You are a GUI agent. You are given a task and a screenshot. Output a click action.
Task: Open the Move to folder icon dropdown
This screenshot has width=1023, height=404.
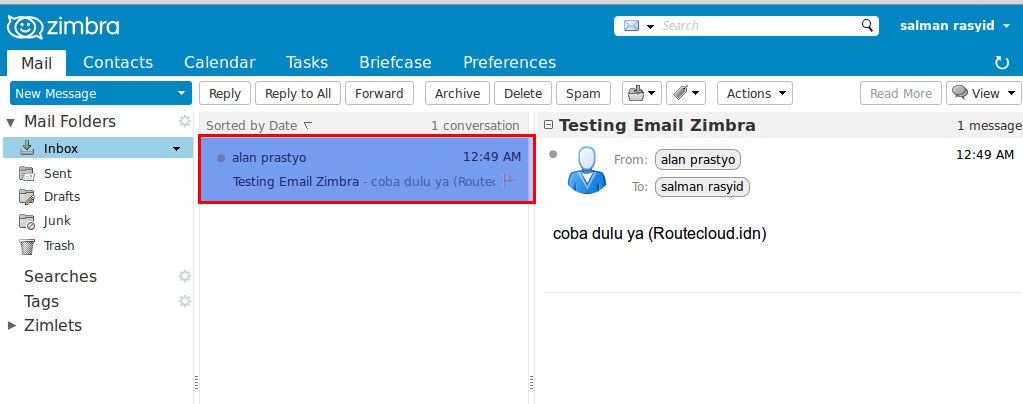click(x=642, y=93)
